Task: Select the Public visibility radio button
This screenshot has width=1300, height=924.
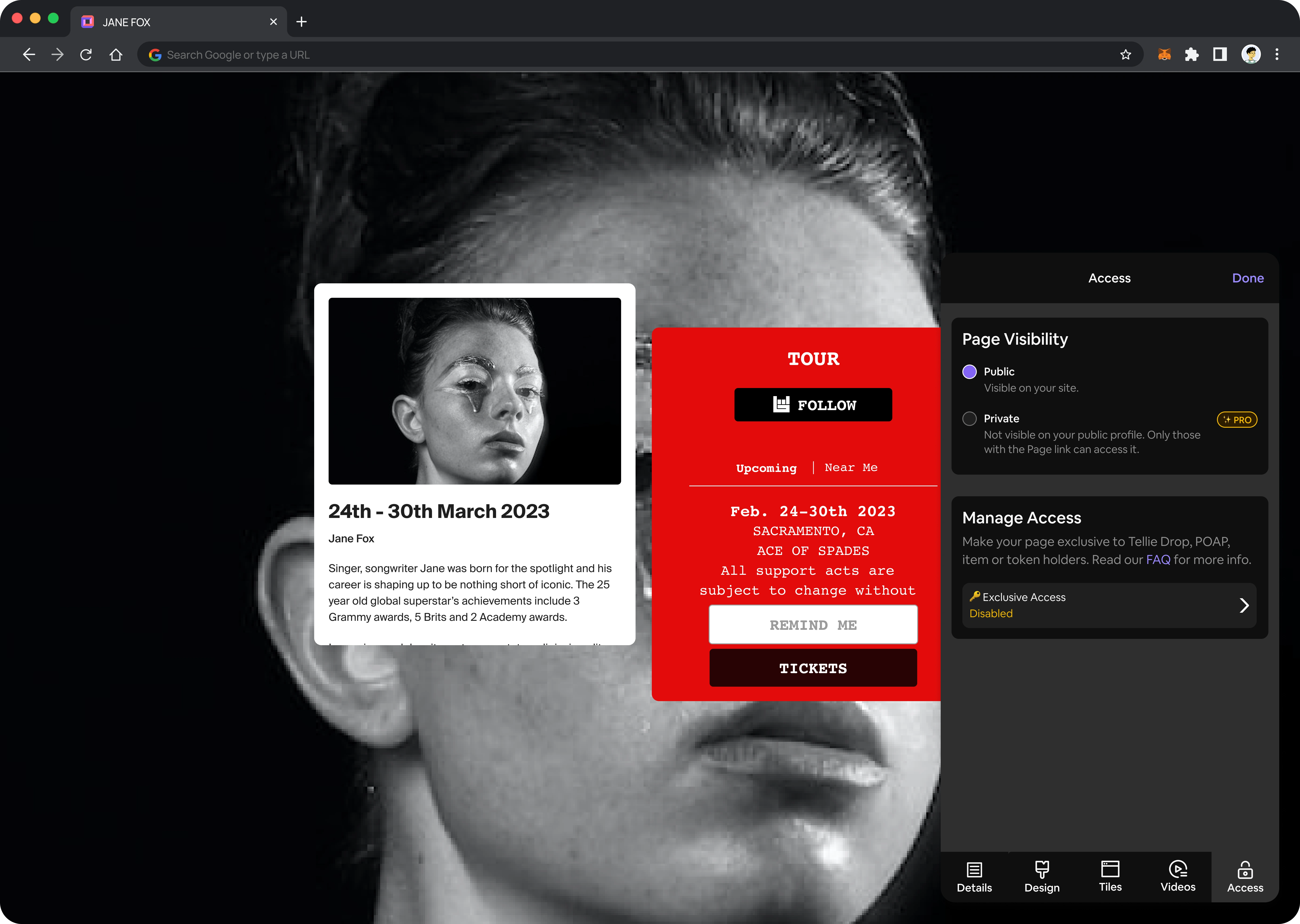Action: point(969,372)
